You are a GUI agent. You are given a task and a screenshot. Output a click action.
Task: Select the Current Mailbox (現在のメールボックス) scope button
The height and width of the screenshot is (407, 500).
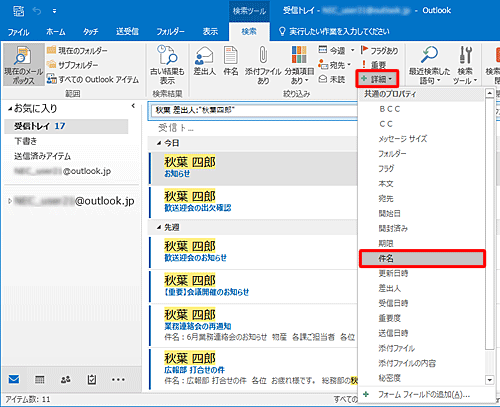point(24,65)
